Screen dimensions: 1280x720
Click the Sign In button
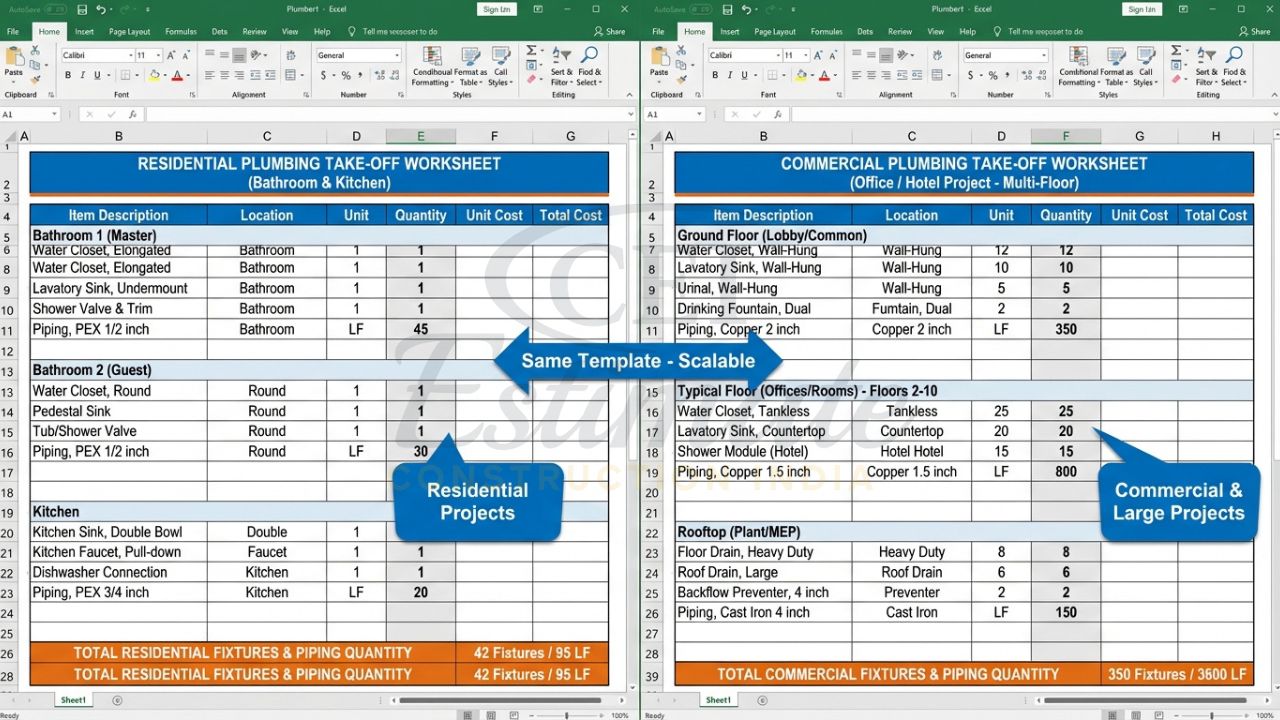pos(497,8)
